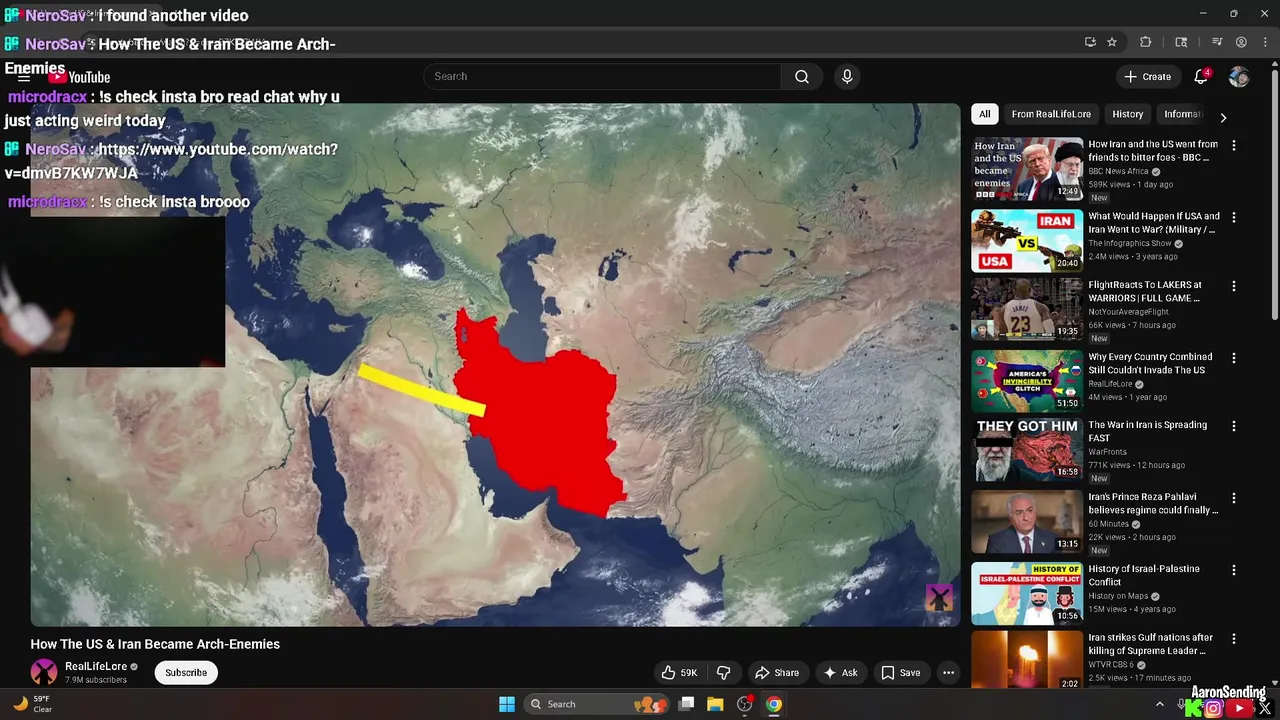Screen dimensions: 1280x720
Task: Click Windows taskbar search box
Action: coord(596,704)
